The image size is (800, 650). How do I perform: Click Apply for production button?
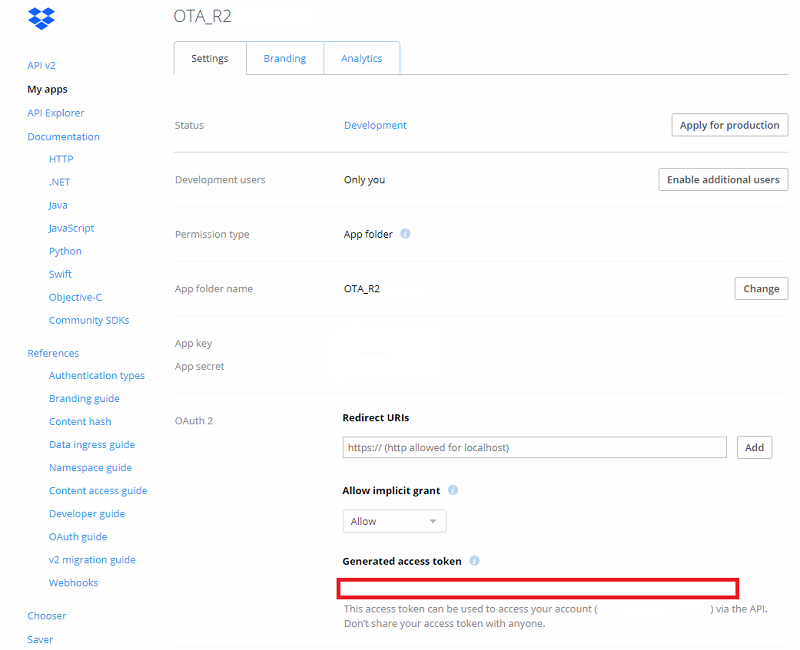730,125
